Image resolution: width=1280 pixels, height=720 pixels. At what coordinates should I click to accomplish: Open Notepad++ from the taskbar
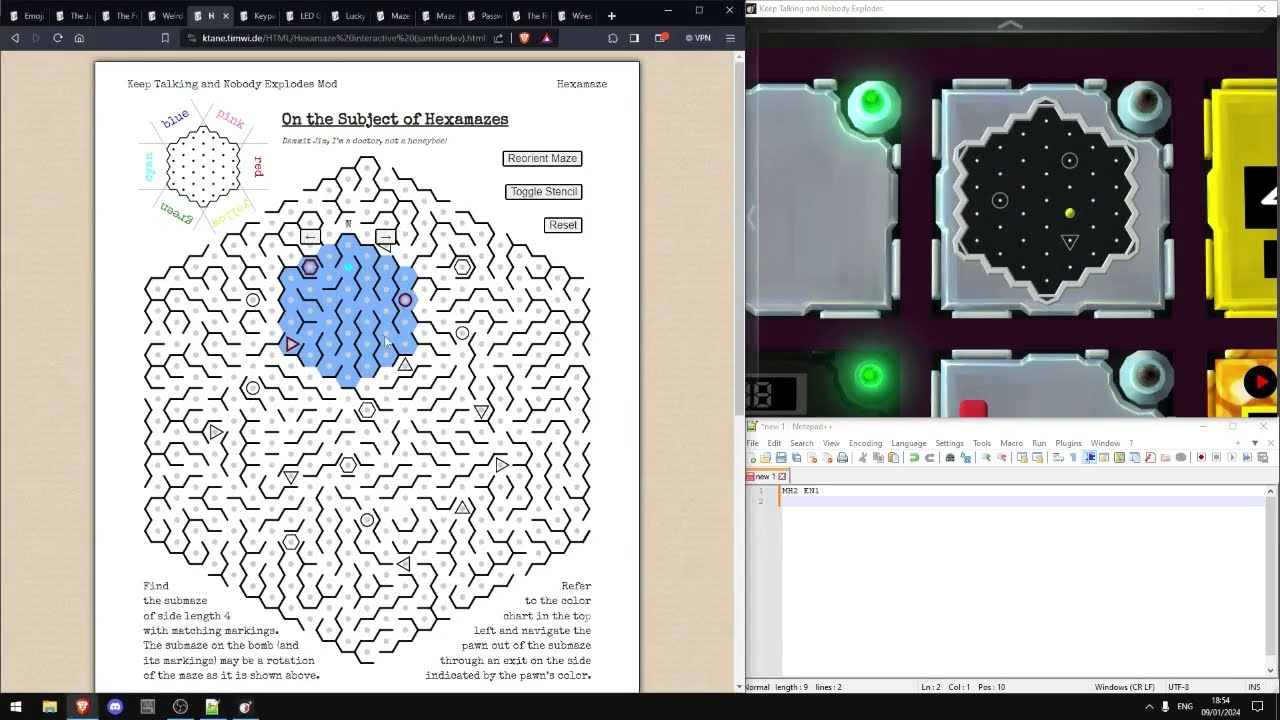coord(212,707)
